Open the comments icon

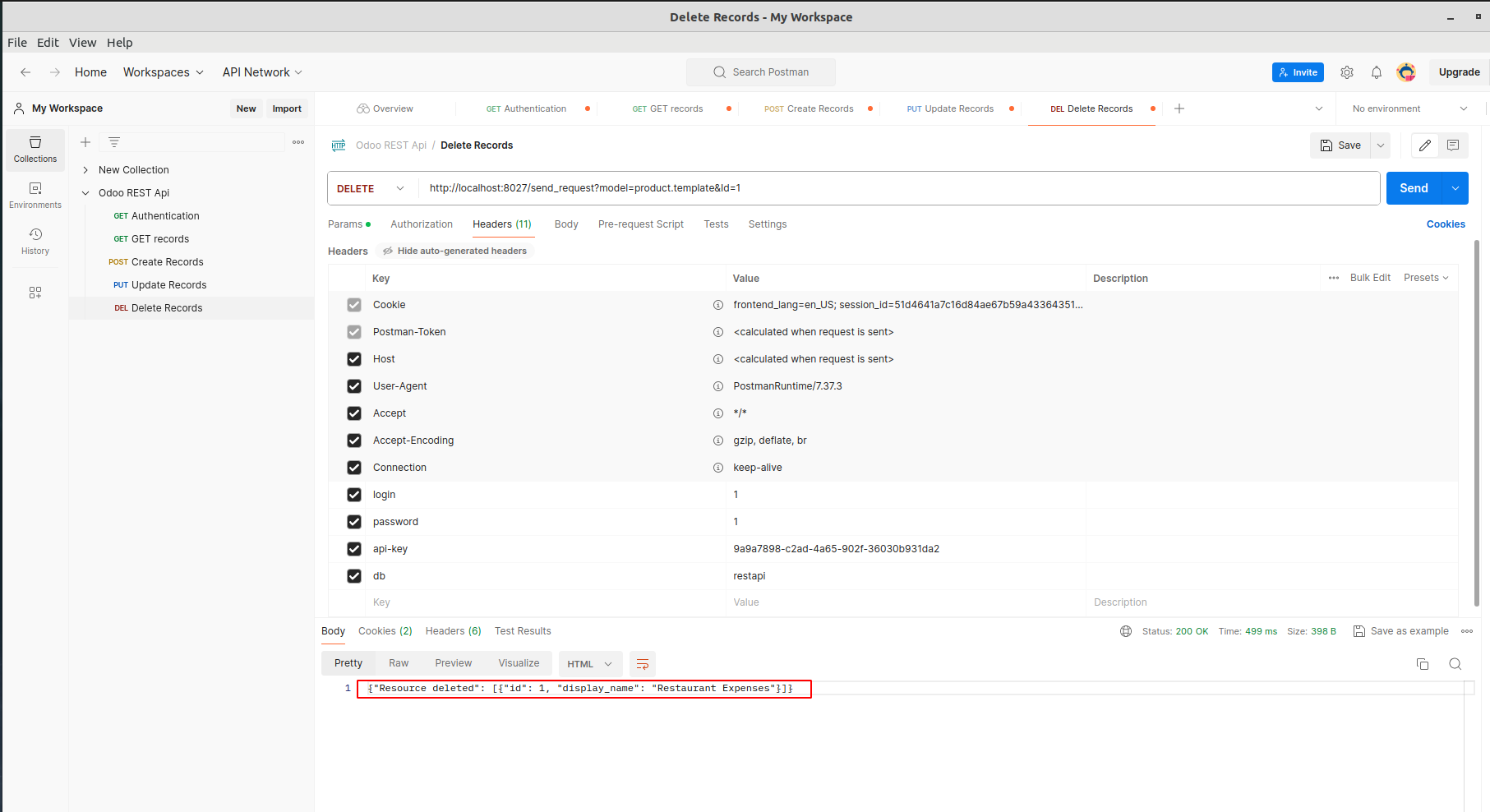1453,145
